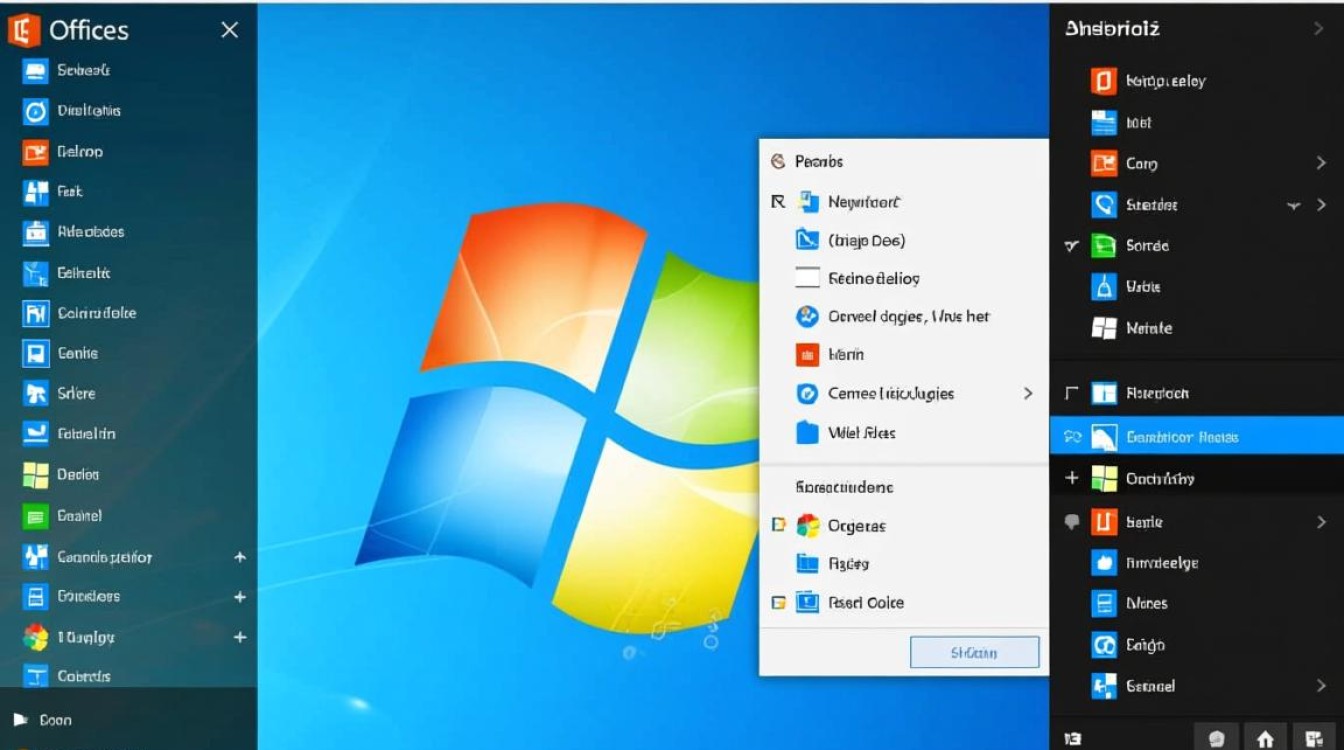Expand the chevron on the Barde row
Image resolution: width=1344 pixels, height=750 pixels.
(1321, 522)
